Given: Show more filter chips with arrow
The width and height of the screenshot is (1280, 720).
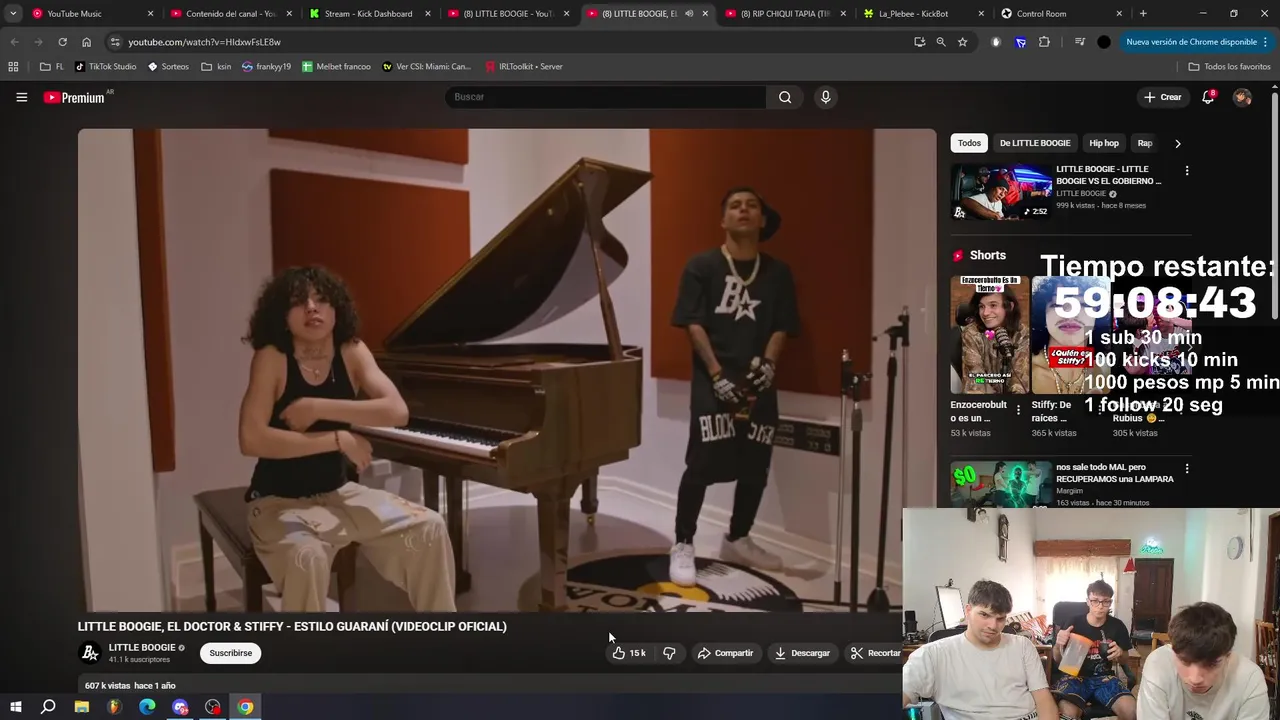Looking at the screenshot, I should point(1177,143).
